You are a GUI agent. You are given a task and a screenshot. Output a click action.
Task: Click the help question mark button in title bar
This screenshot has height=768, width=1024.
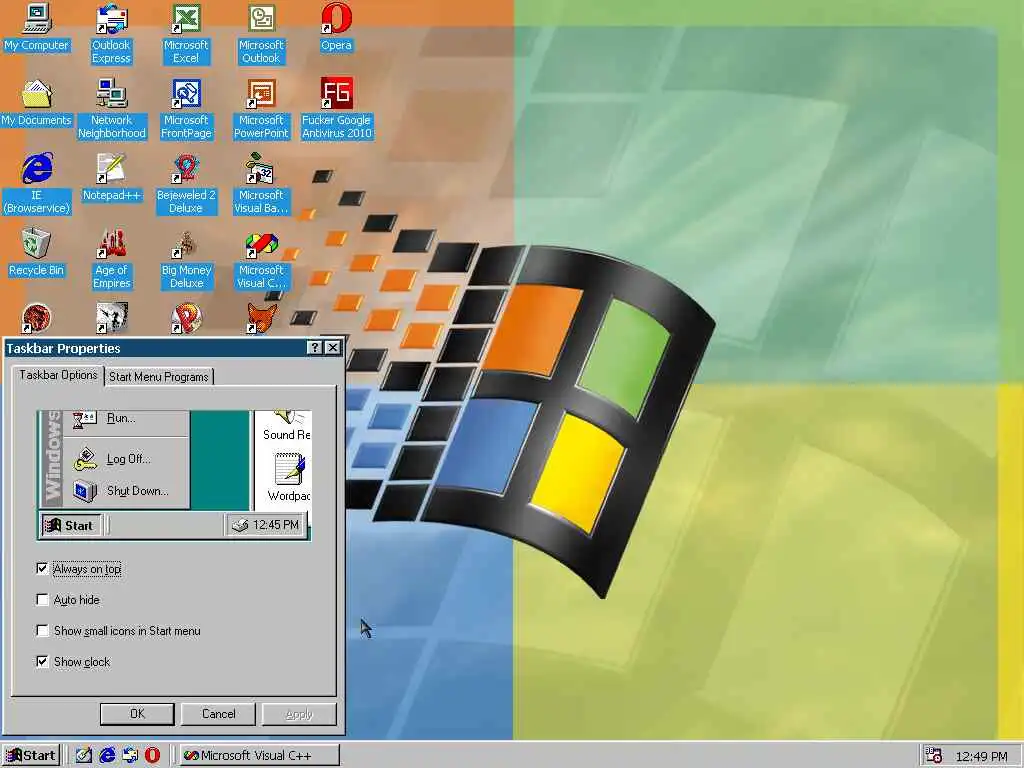315,347
